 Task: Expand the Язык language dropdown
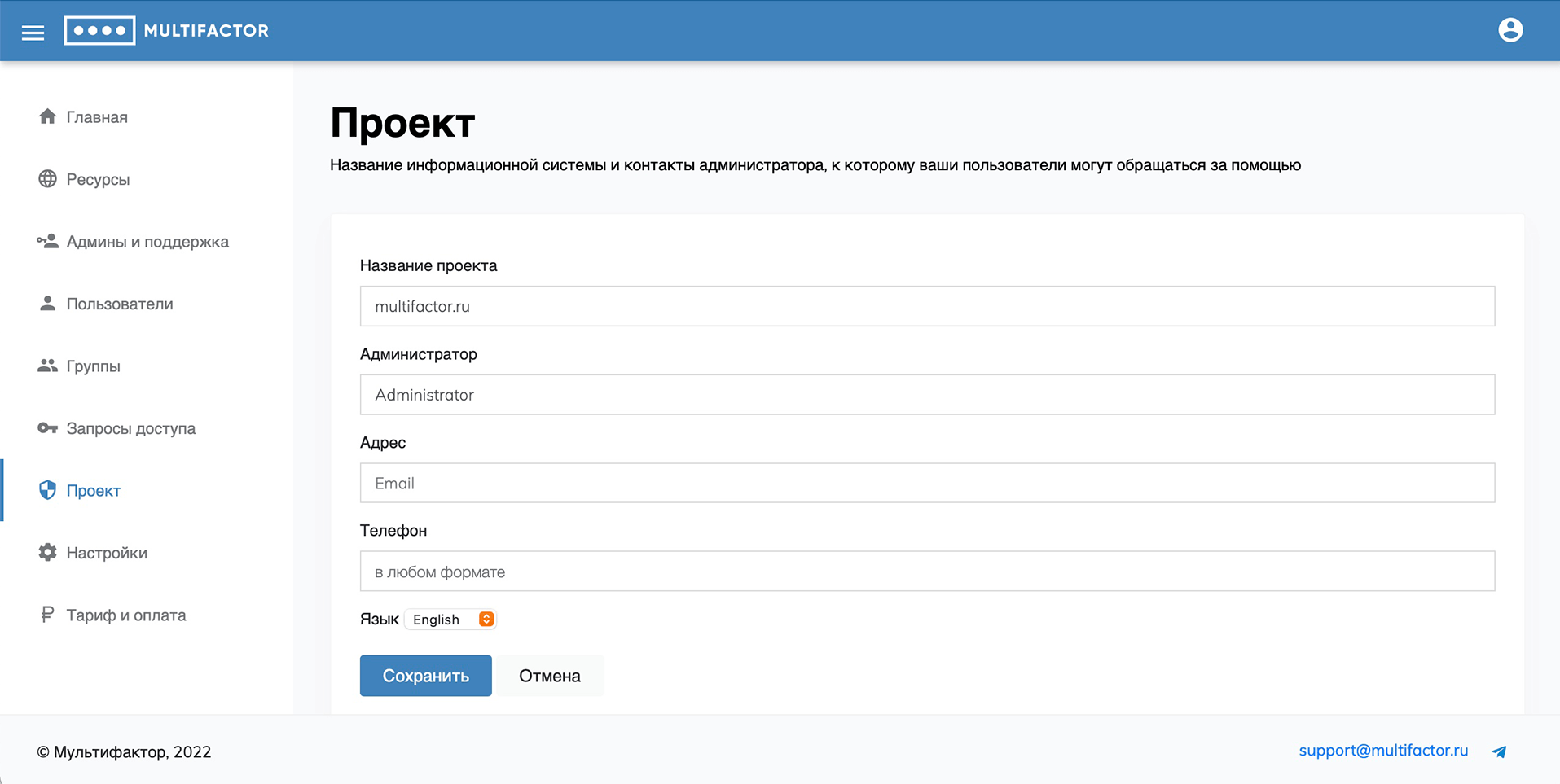[450, 620]
